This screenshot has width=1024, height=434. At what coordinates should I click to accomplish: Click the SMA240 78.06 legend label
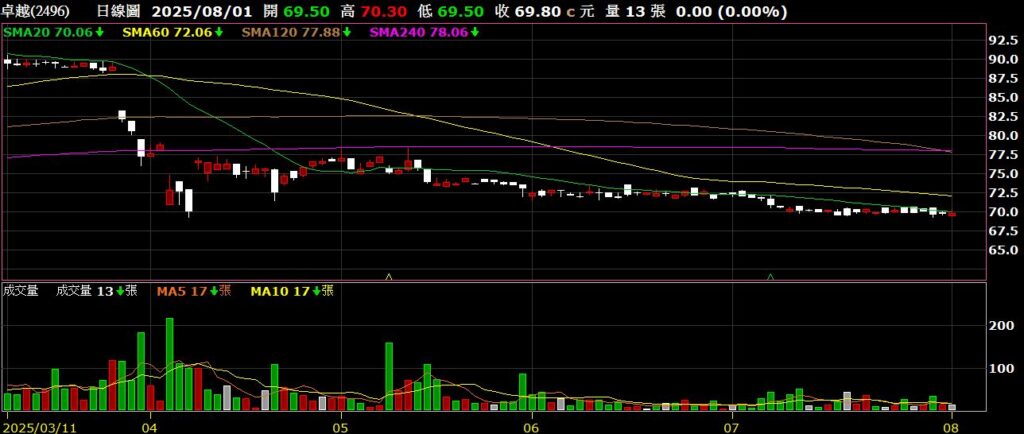pos(419,32)
